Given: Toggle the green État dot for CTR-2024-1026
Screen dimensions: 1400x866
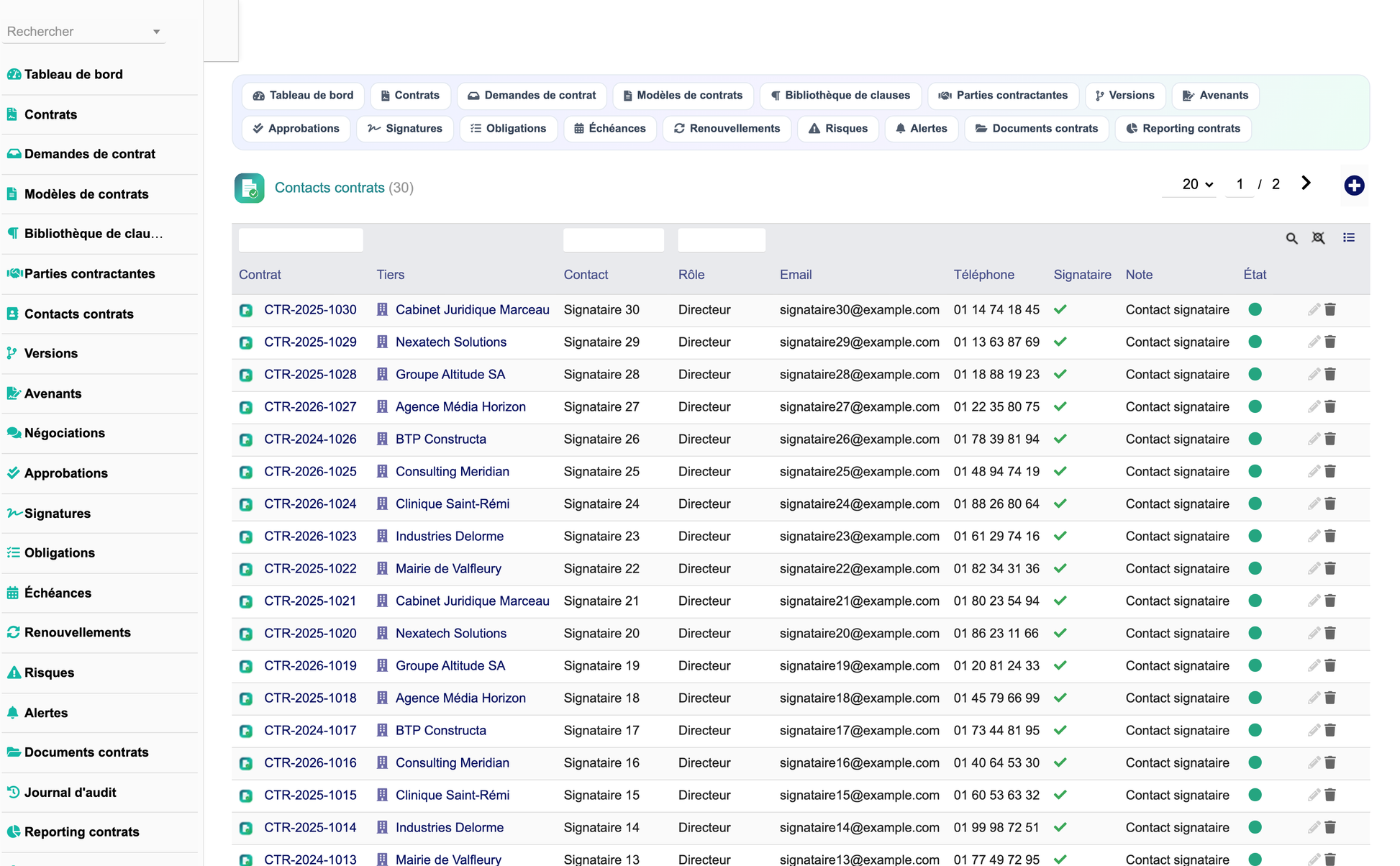Looking at the screenshot, I should pos(1255,439).
